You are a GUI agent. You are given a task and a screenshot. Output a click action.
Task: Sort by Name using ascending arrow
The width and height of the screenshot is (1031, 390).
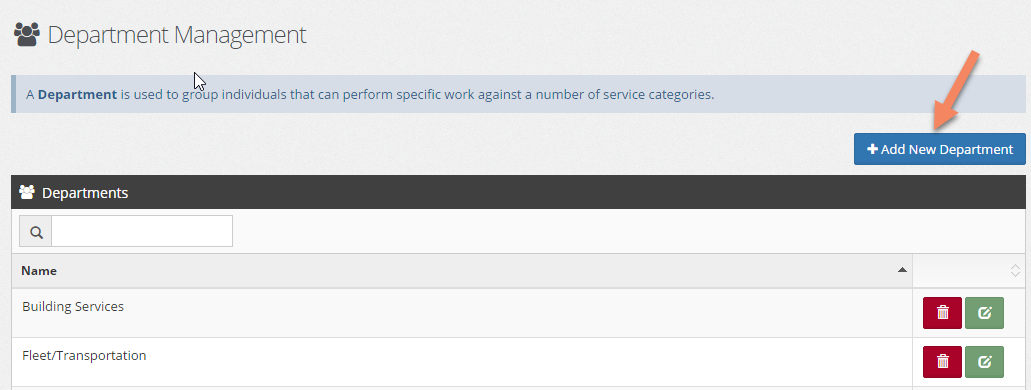click(902, 270)
